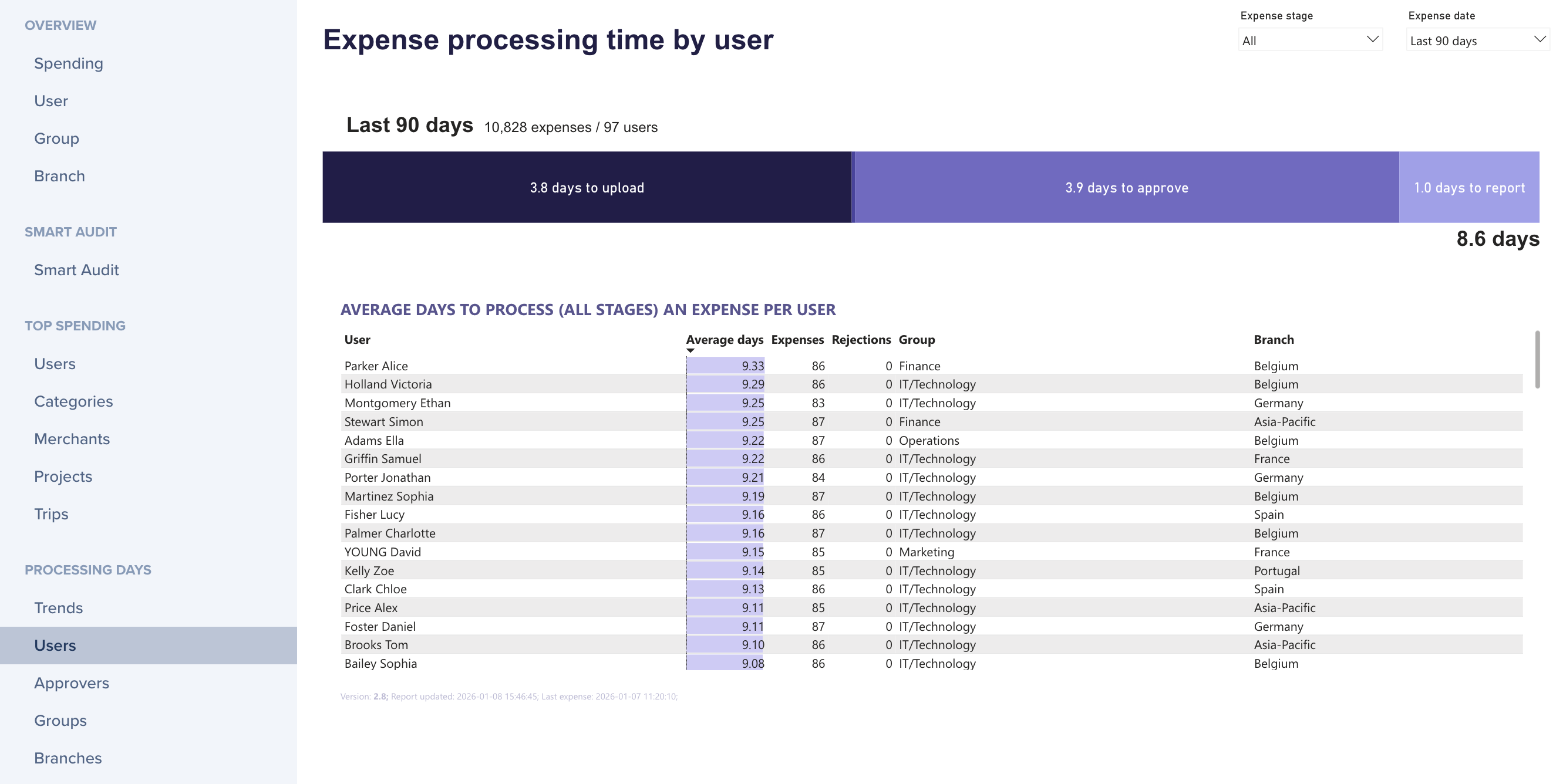Open the Expense stage dropdown
1563x784 pixels.
click(1309, 40)
